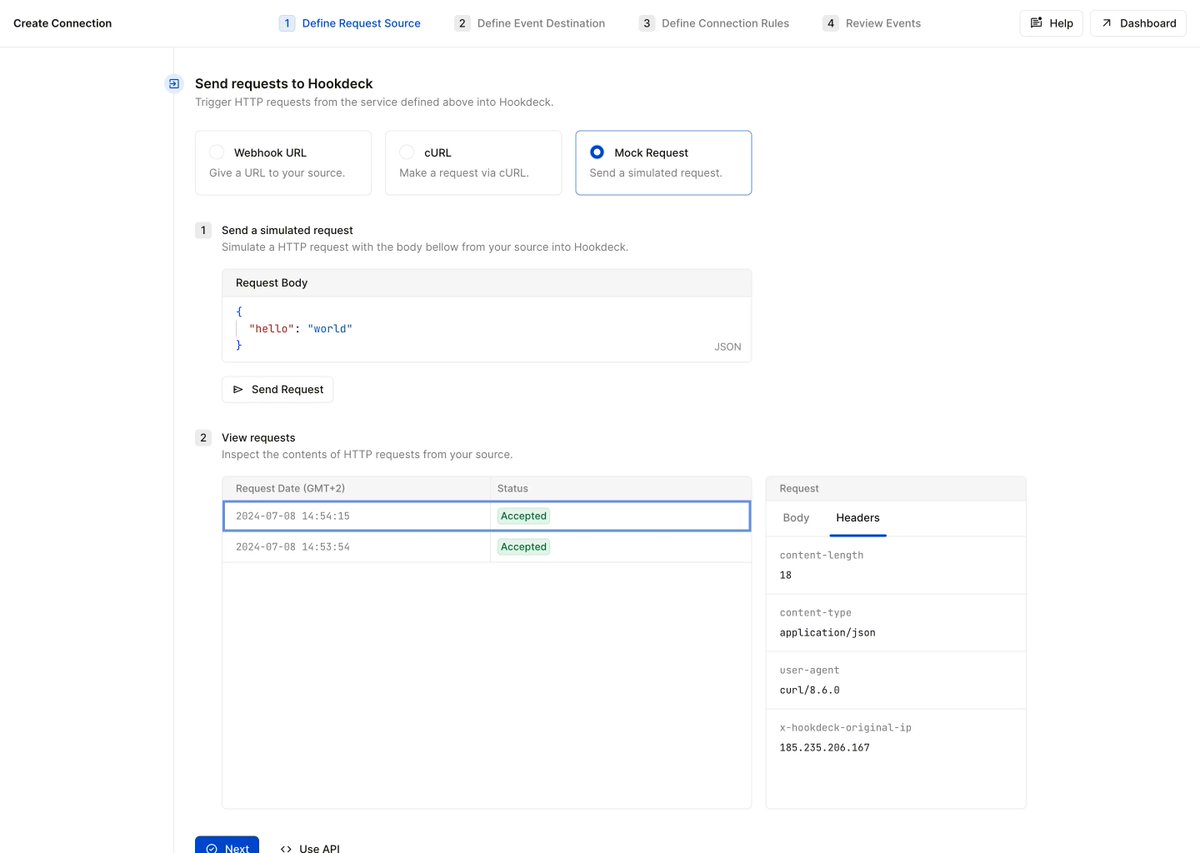
Task: Click the Use API link
Action: [309, 848]
